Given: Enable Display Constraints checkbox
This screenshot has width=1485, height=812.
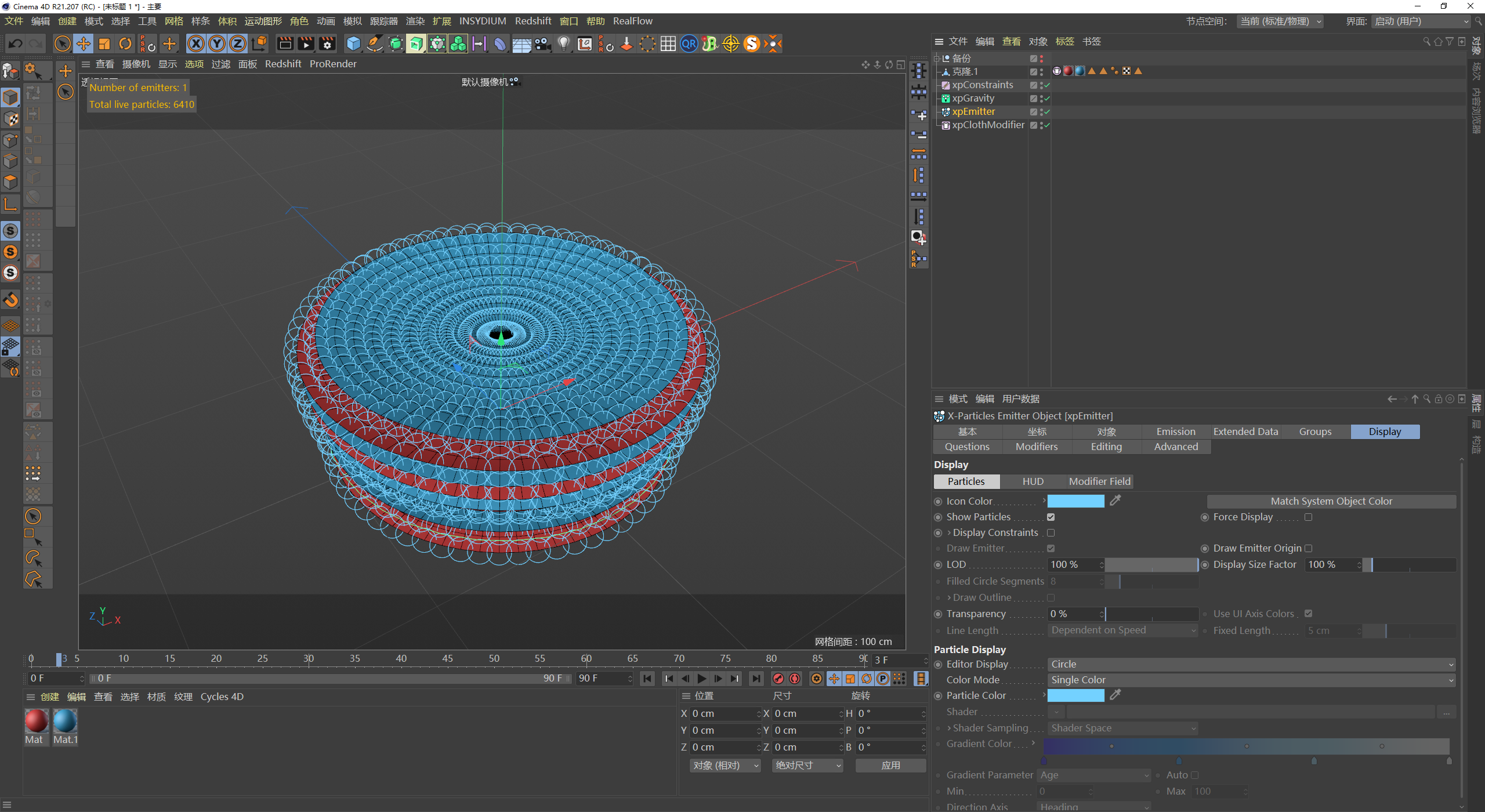Looking at the screenshot, I should (1052, 532).
